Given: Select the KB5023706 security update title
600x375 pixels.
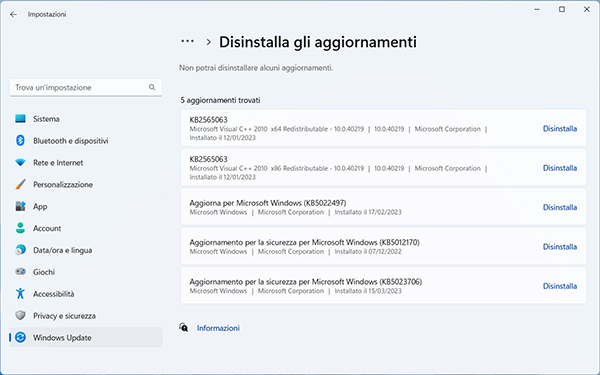Looking at the screenshot, I should pos(306,282).
